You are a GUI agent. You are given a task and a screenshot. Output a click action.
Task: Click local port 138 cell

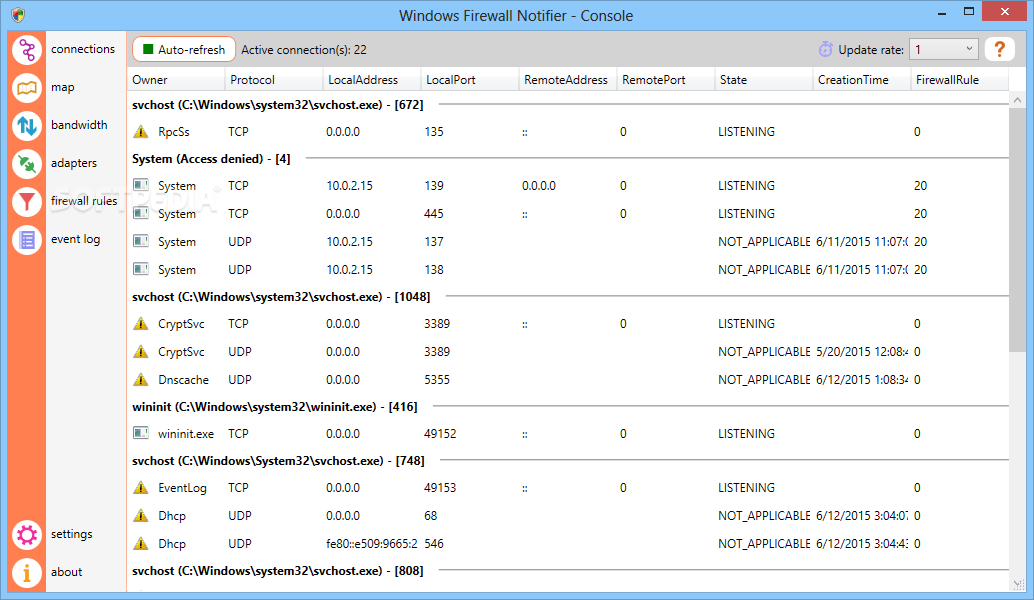point(434,270)
